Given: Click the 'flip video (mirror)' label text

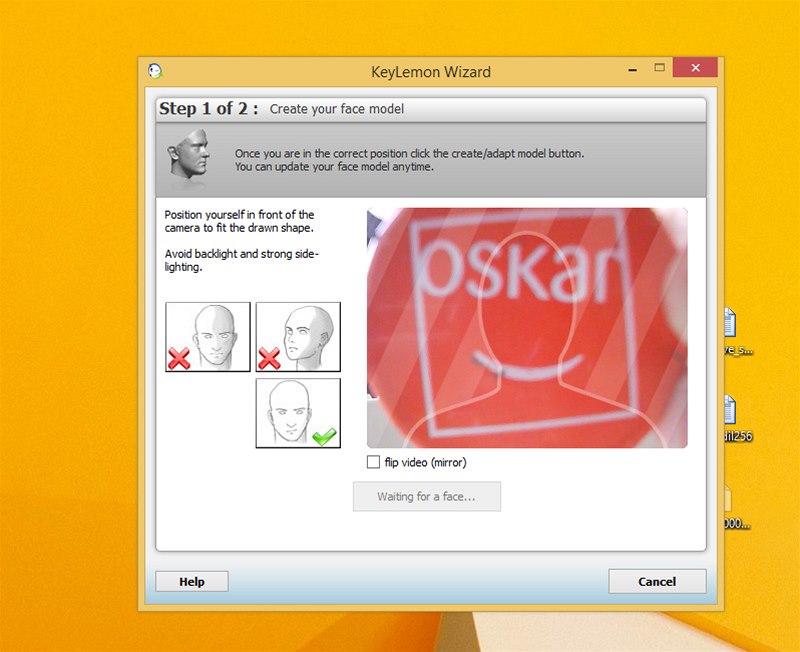Looking at the screenshot, I should coord(426,462).
